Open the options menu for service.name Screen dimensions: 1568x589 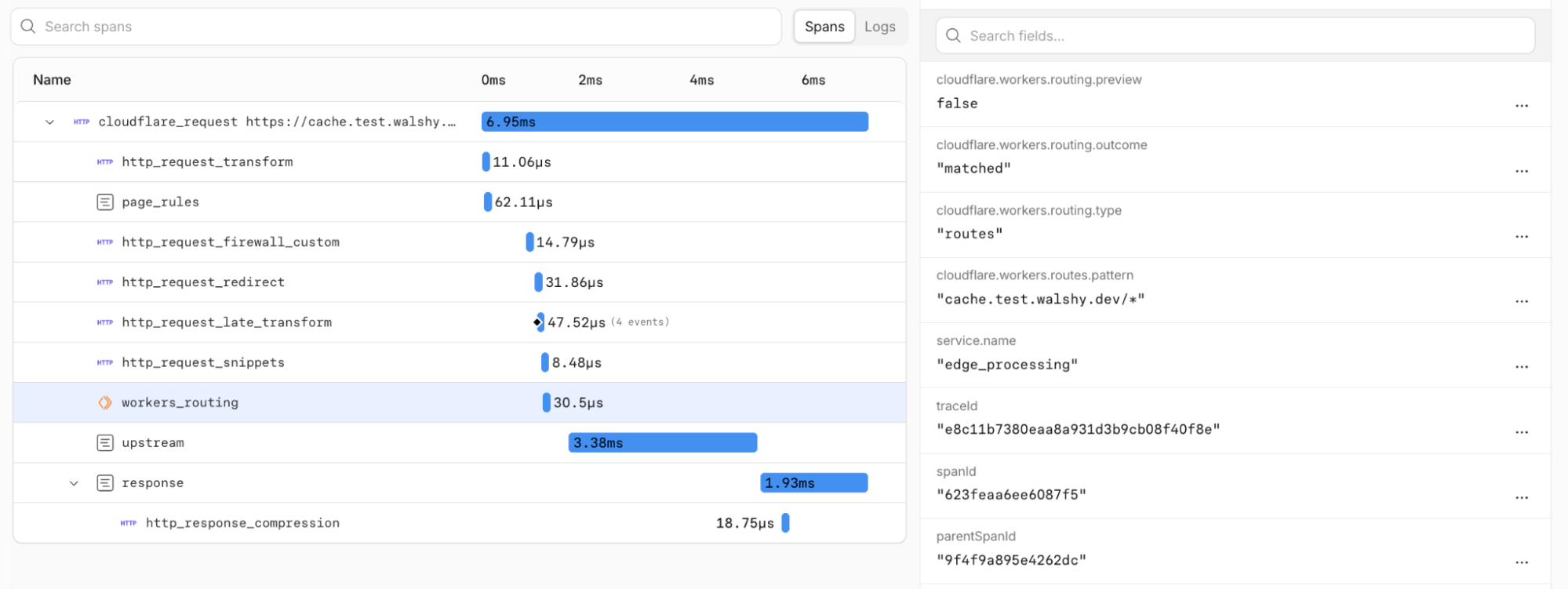(x=1522, y=367)
